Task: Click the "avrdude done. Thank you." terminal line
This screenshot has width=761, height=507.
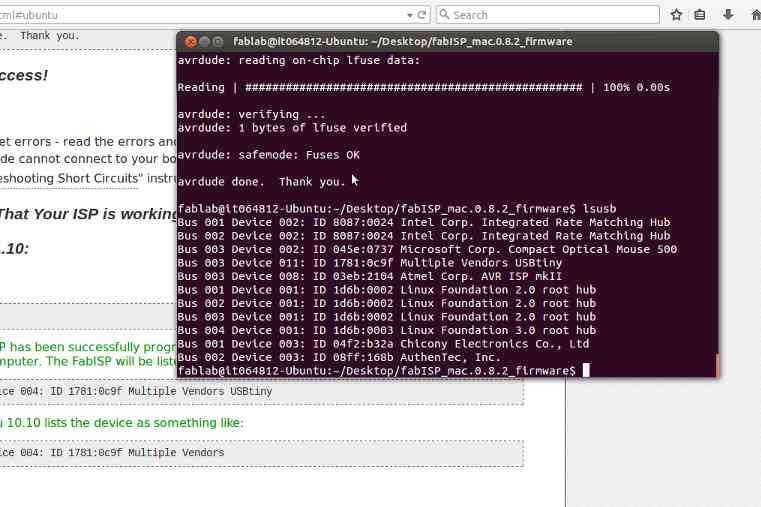Action: [x=262, y=181]
